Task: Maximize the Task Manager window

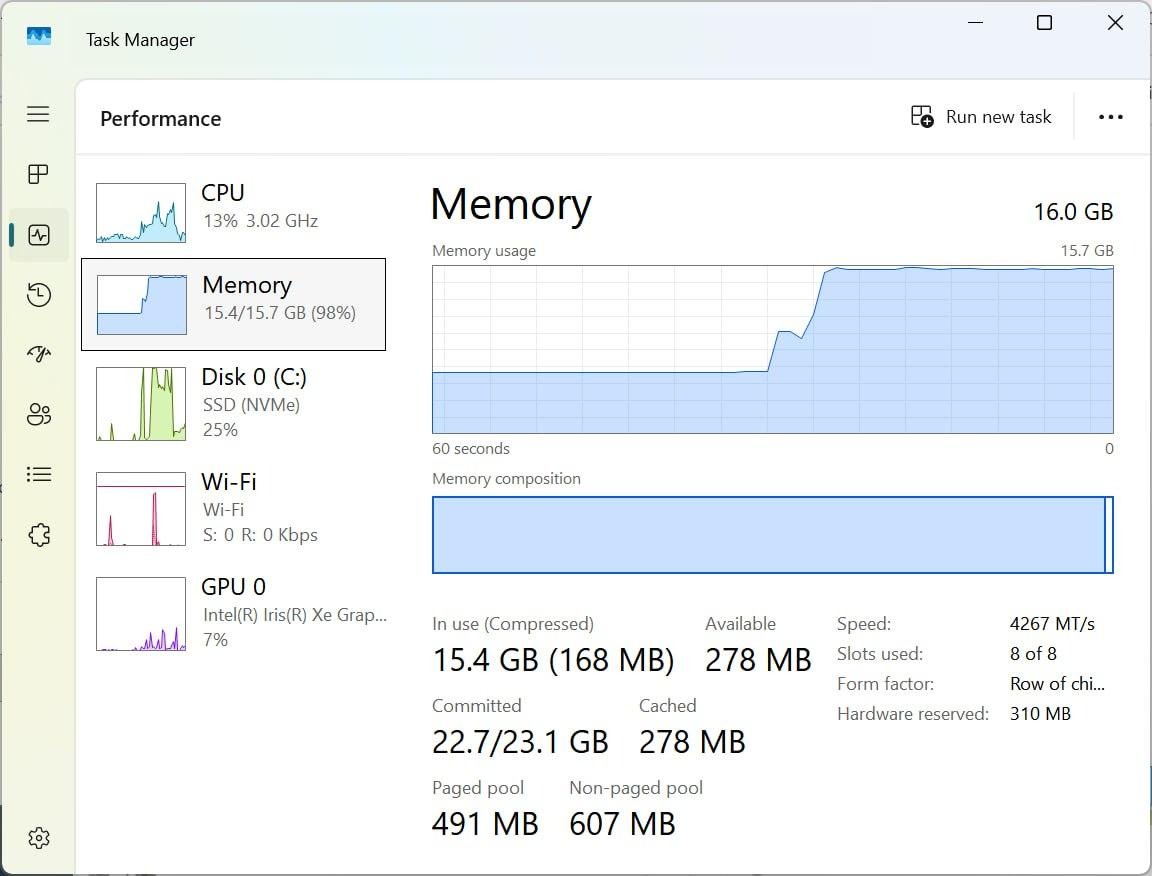Action: point(1044,23)
